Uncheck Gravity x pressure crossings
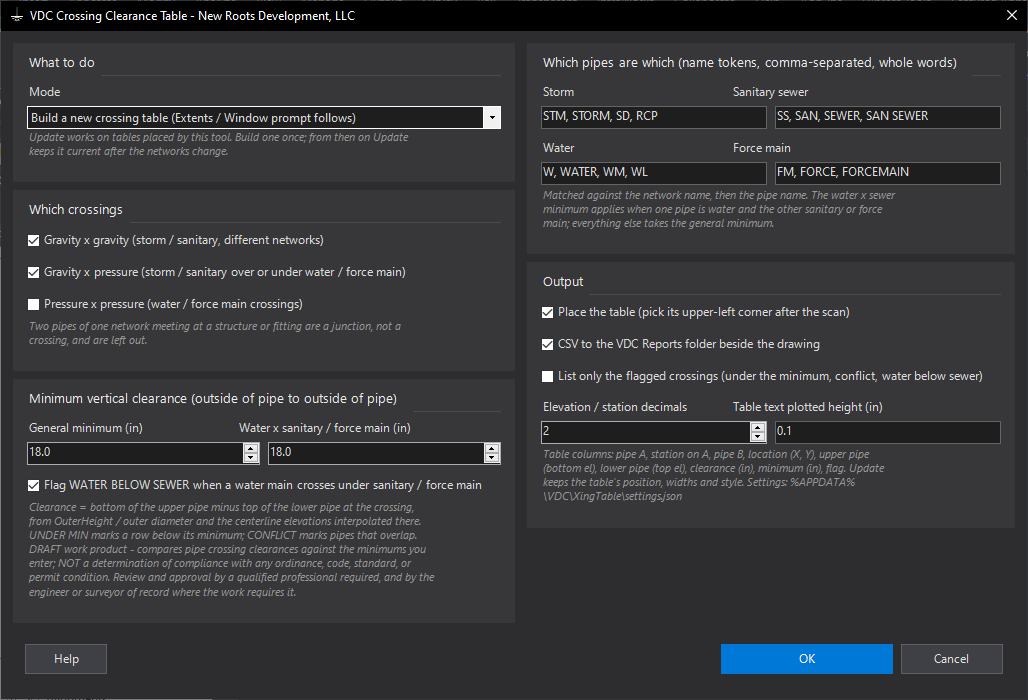The width and height of the screenshot is (1028, 700). pos(33,273)
